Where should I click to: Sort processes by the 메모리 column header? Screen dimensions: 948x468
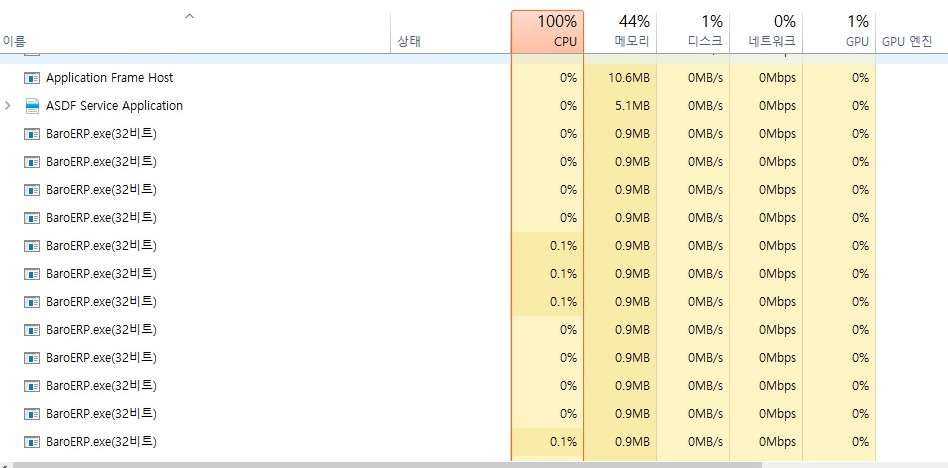pos(620,31)
